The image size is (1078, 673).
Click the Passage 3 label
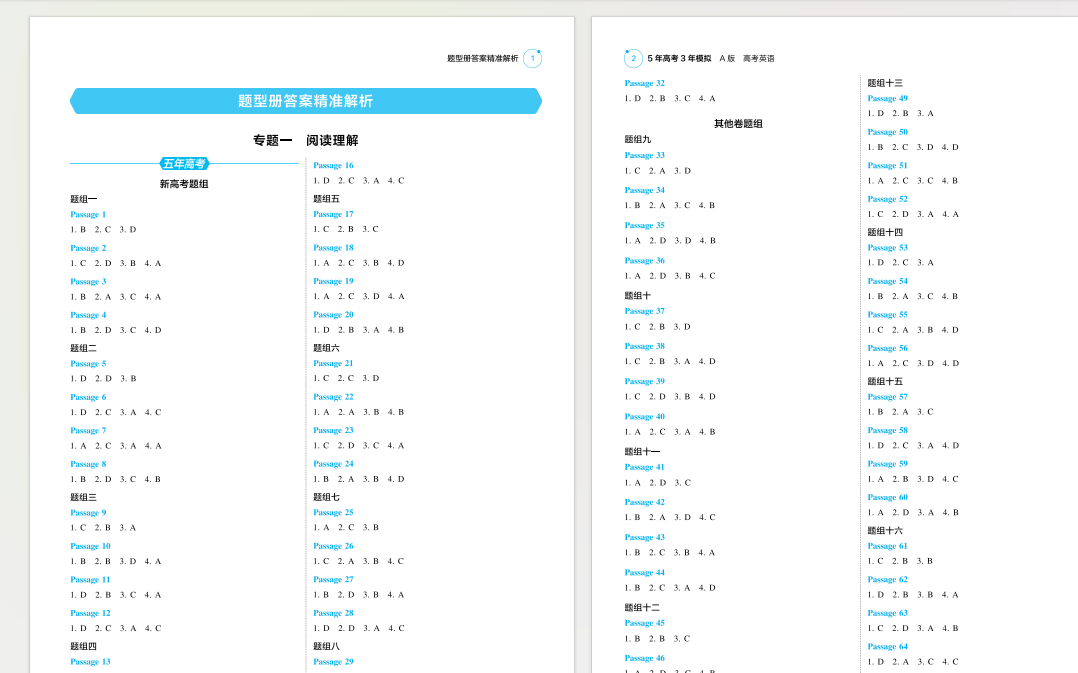(88, 282)
